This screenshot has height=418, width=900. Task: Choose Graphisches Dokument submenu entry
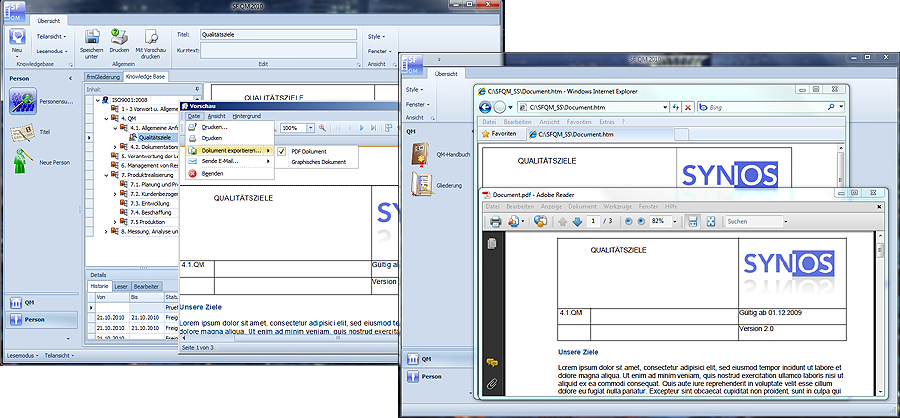319,162
